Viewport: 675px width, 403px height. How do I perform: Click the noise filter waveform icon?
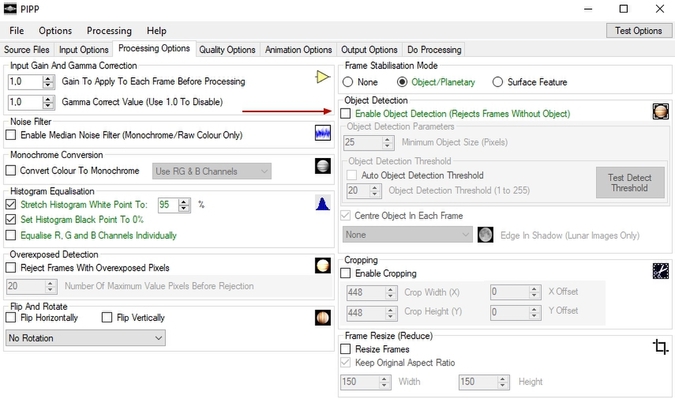(x=322, y=133)
